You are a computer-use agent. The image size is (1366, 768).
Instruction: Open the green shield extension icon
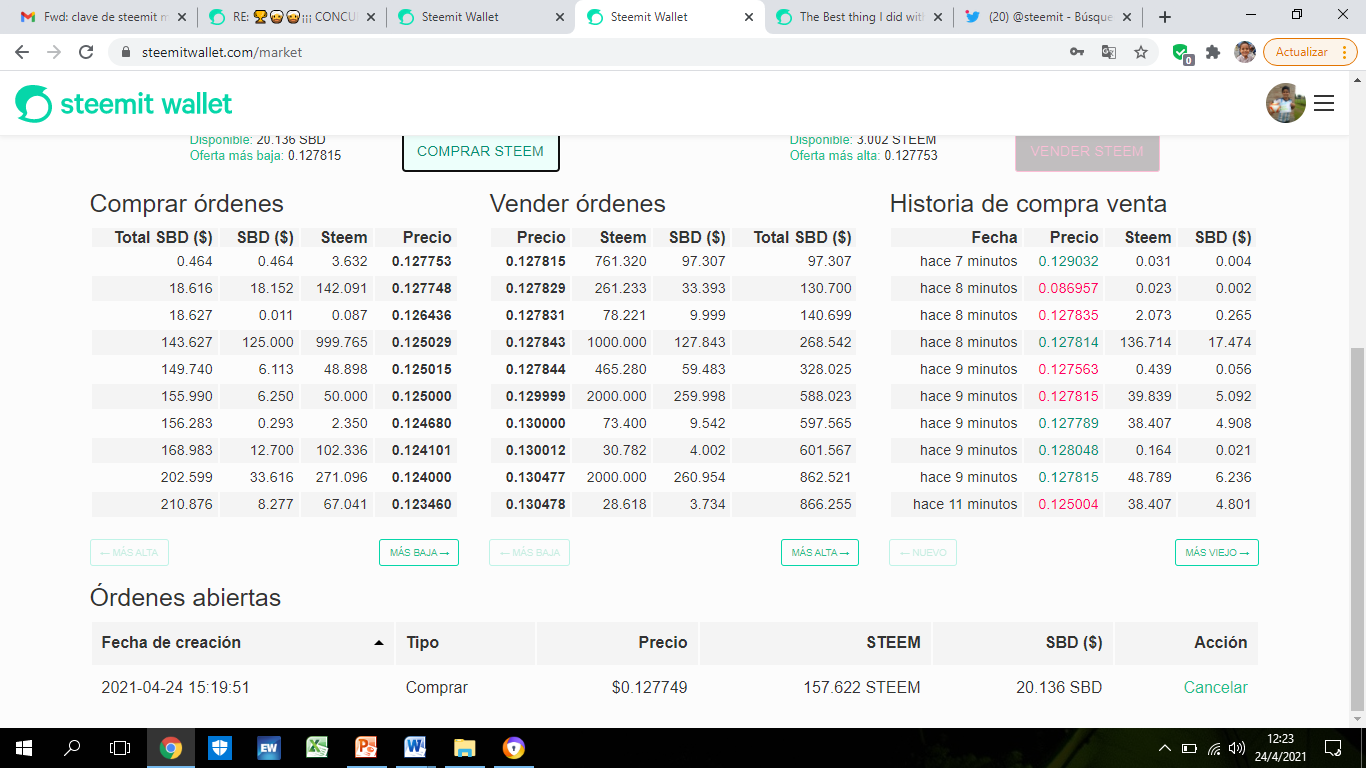click(x=1181, y=53)
